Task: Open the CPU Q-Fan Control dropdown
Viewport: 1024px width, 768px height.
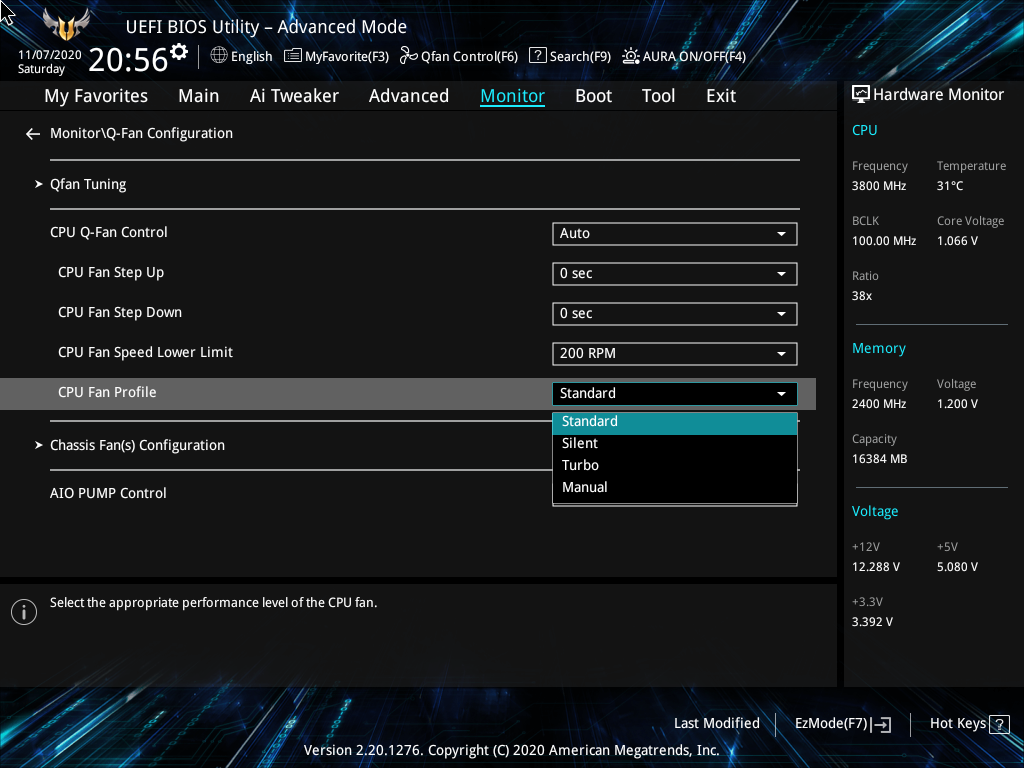Action: point(675,234)
